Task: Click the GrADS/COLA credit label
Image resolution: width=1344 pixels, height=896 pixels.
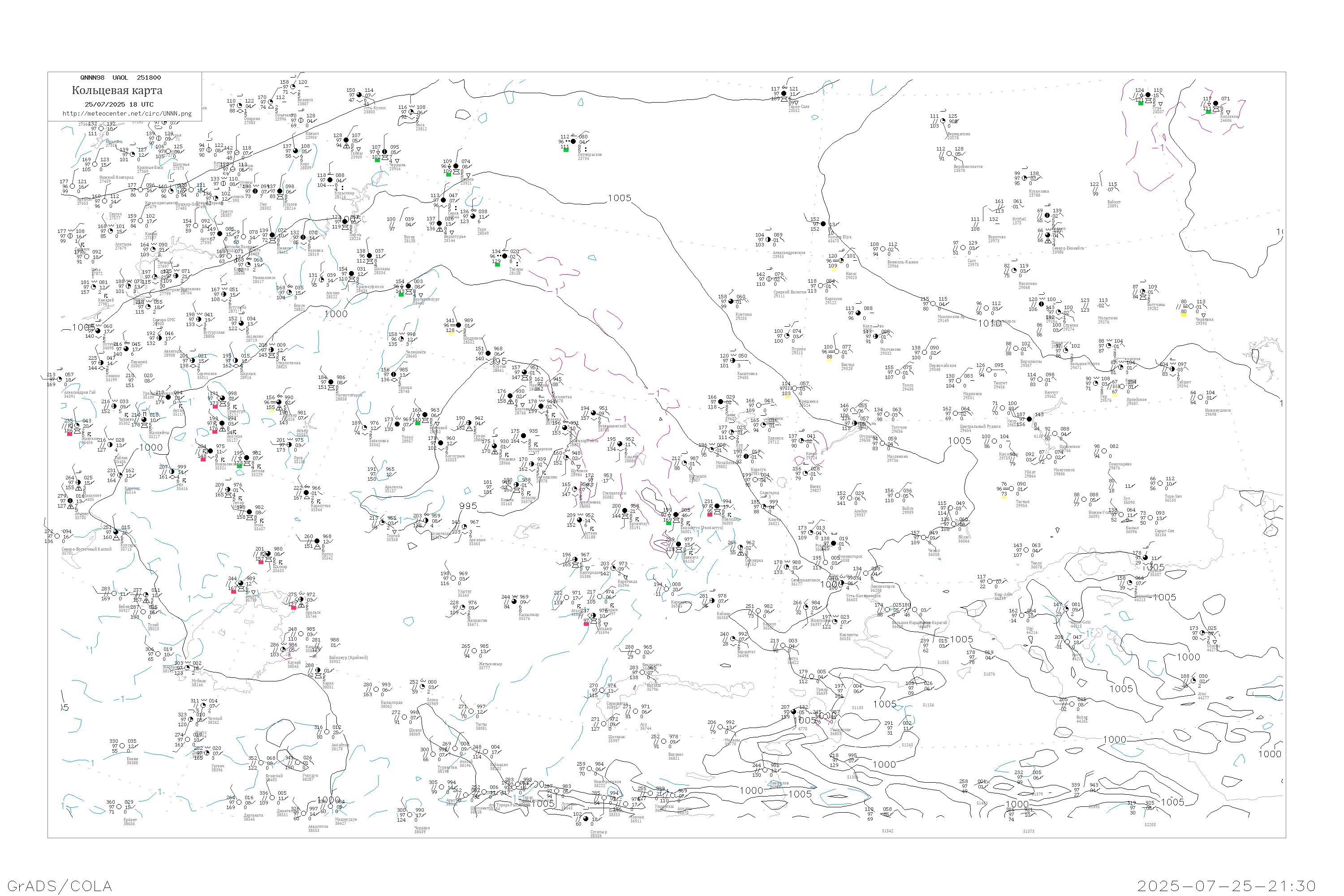Action: [x=59, y=886]
